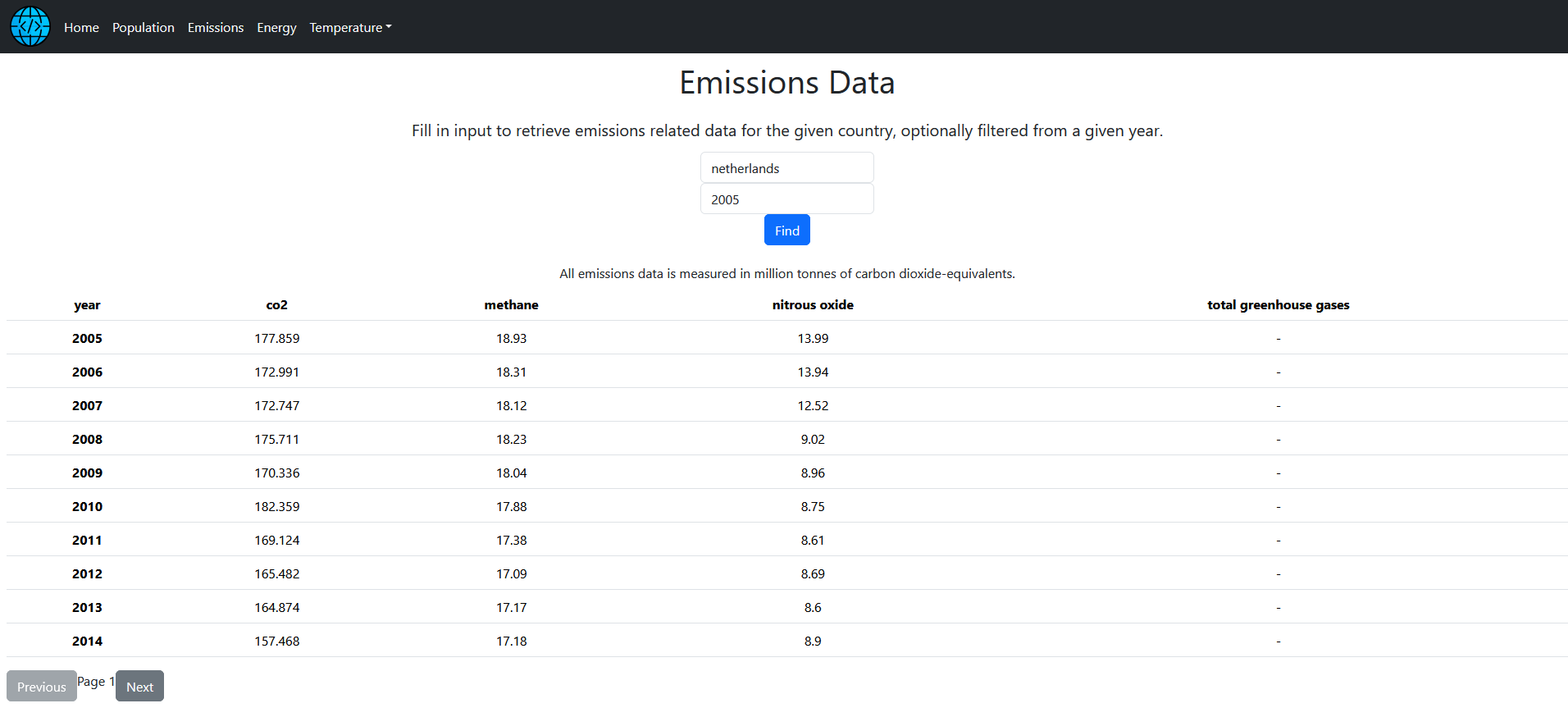Navigate to the Energy page
Screen dimensions: 1568x717
(276, 28)
